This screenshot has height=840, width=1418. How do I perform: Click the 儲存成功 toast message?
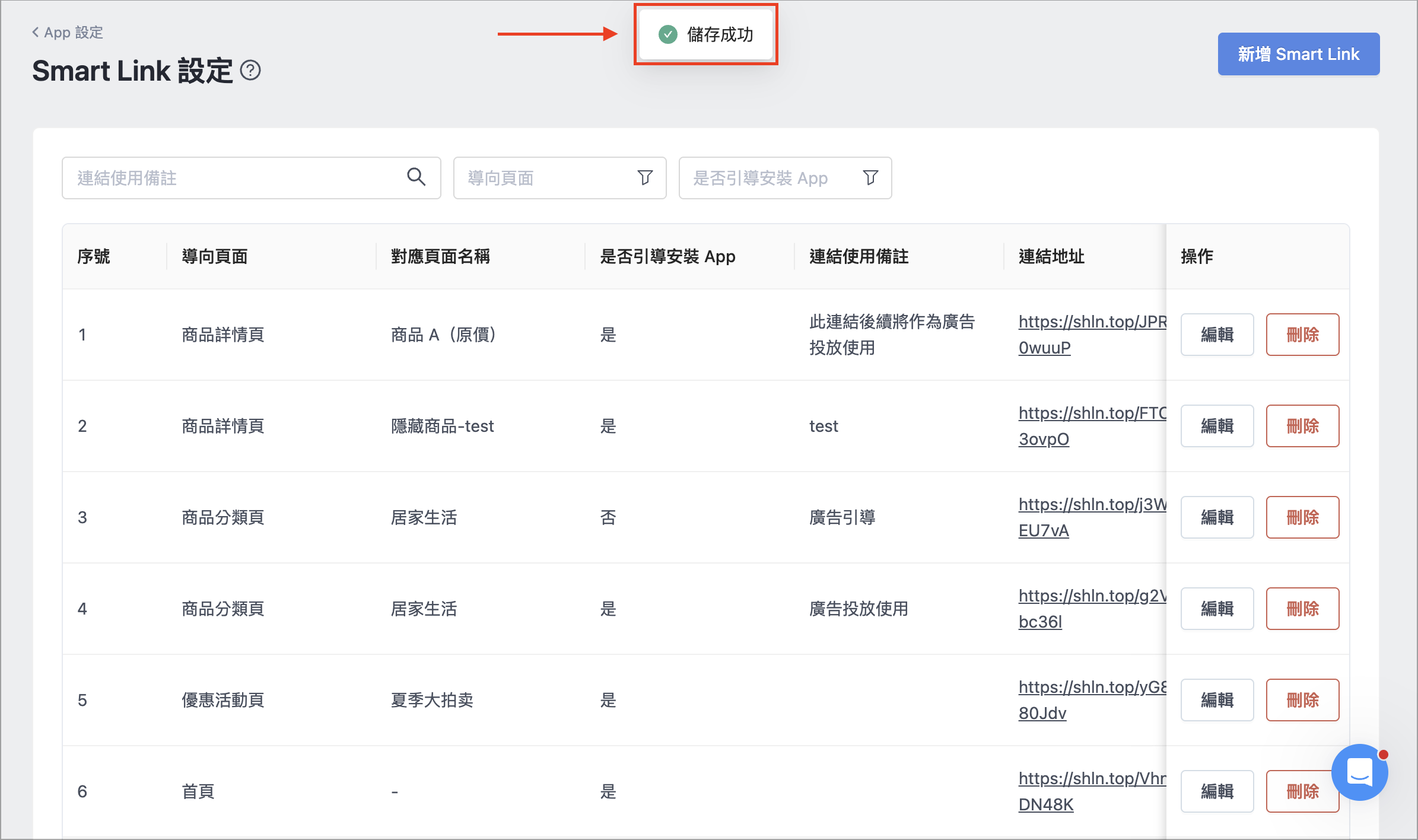[706, 34]
